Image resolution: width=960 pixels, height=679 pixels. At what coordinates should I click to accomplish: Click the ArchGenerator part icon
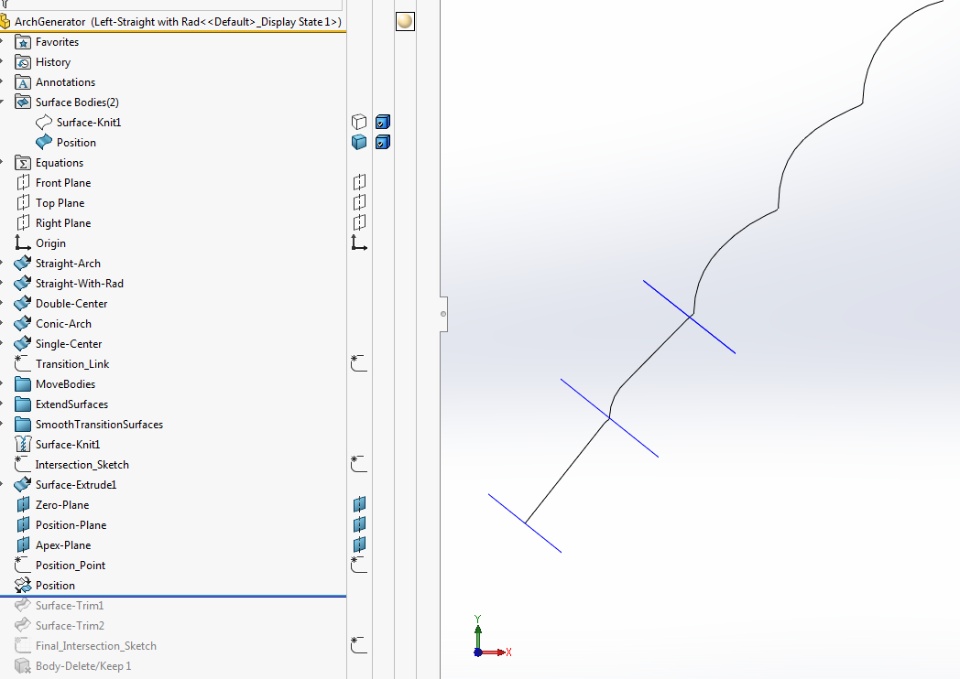[5, 22]
